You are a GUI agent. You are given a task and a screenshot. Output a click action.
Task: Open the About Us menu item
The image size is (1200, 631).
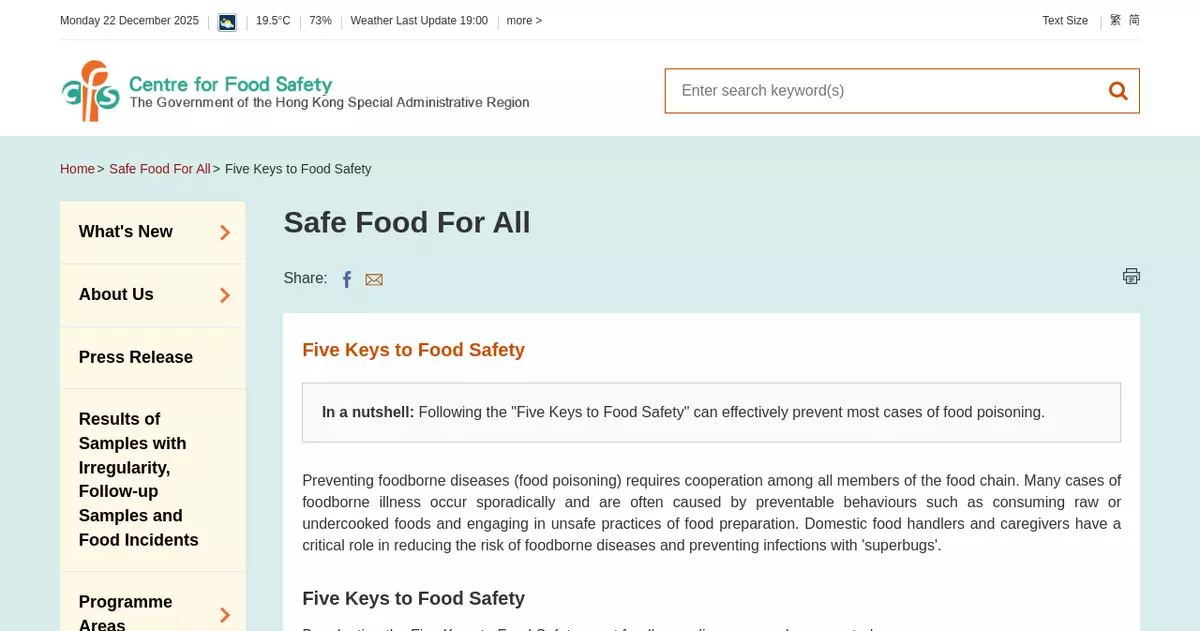[x=116, y=295]
